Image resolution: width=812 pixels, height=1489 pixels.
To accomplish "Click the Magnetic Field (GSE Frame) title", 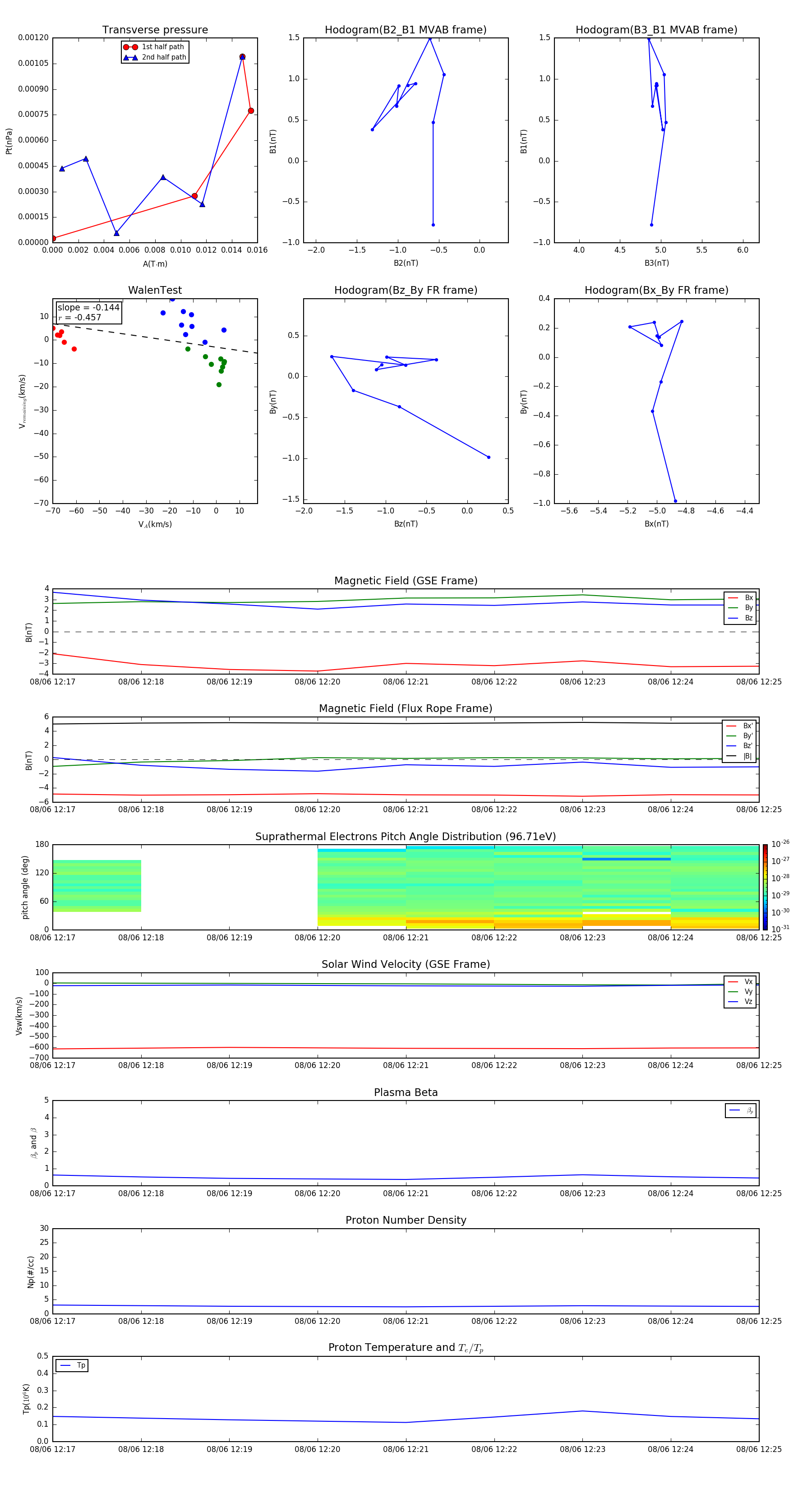I will pyautogui.click(x=406, y=581).
